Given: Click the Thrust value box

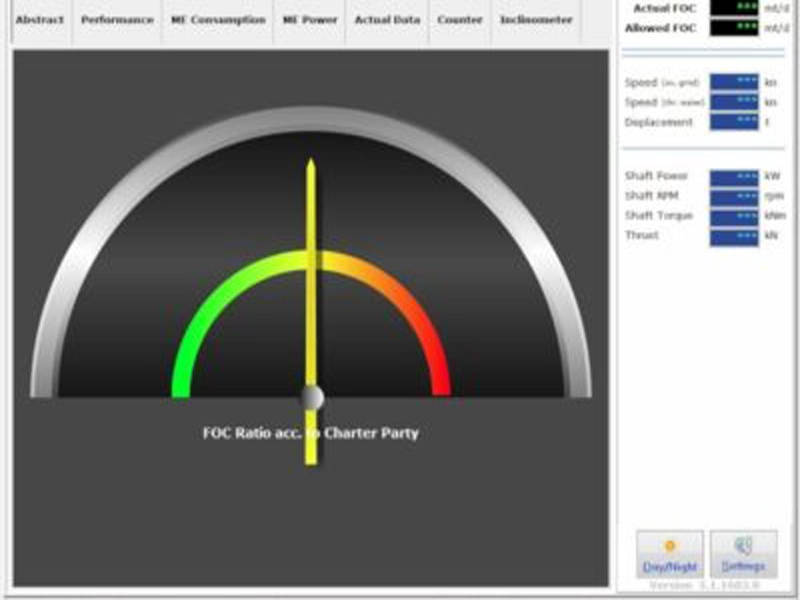Looking at the screenshot, I should tap(734, 238).
